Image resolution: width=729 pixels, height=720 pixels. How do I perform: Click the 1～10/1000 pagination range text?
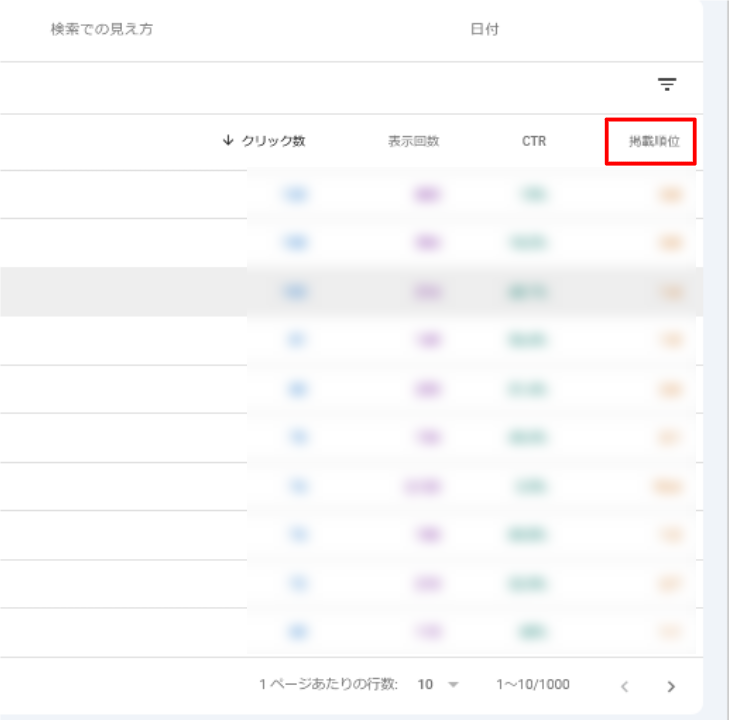533,685
